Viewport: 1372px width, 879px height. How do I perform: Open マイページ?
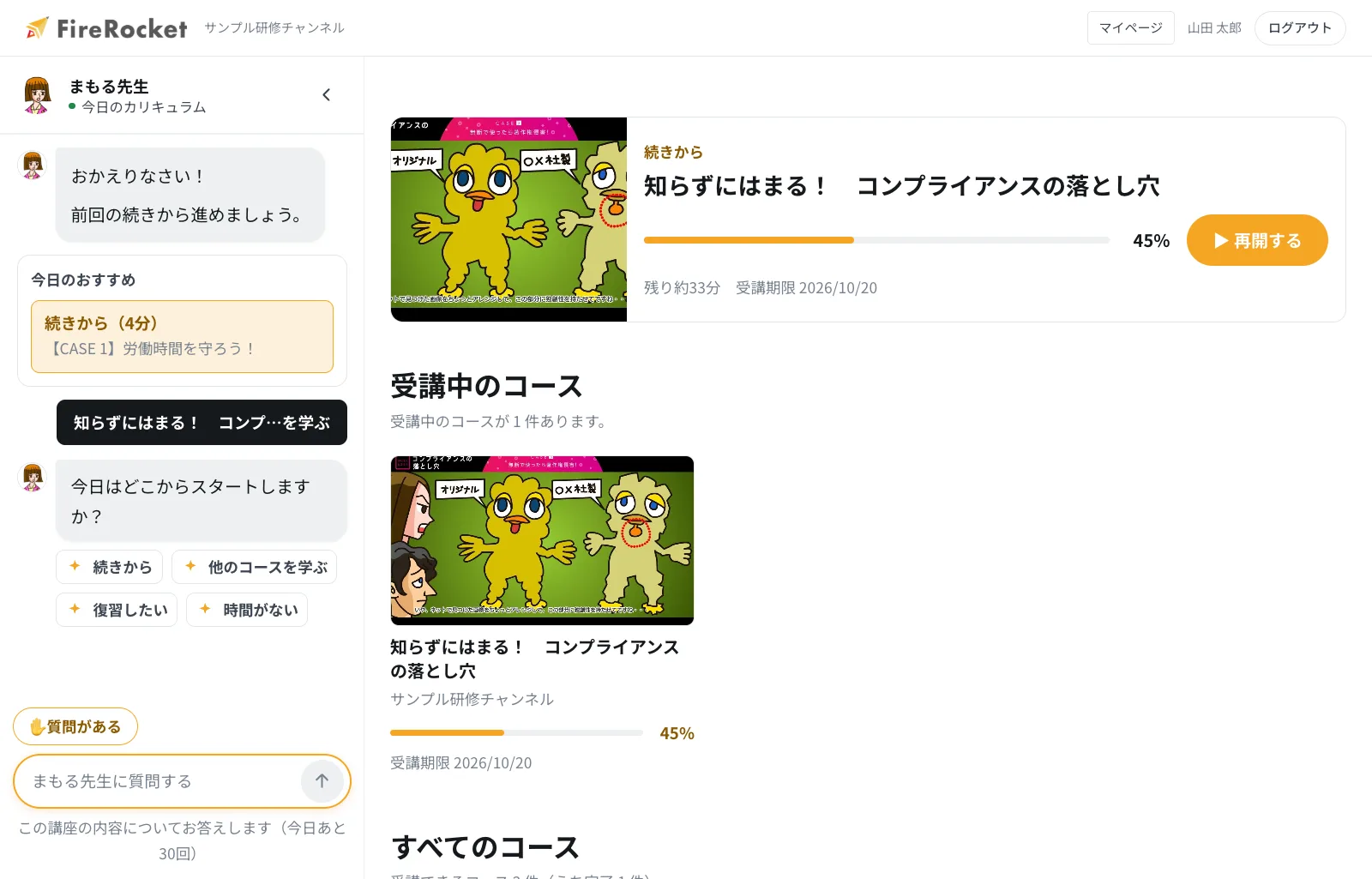click(1130, 28)
